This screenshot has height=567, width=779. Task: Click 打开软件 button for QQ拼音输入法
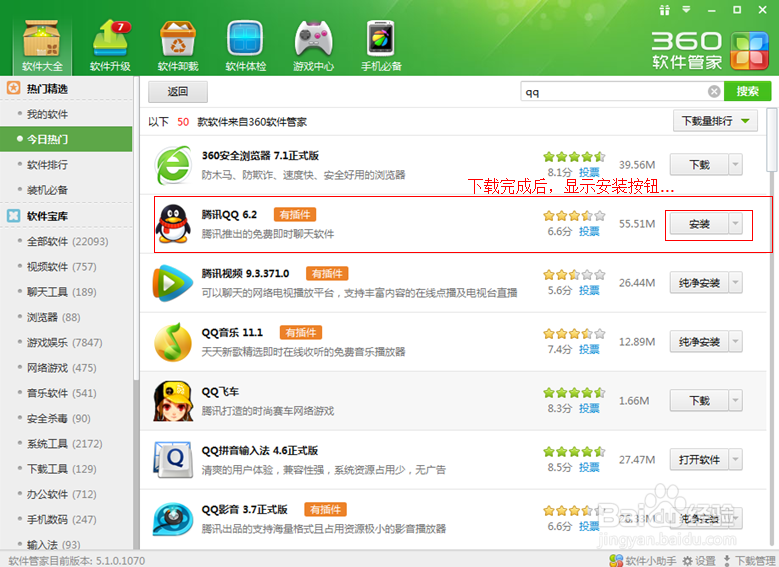[699, 460]
